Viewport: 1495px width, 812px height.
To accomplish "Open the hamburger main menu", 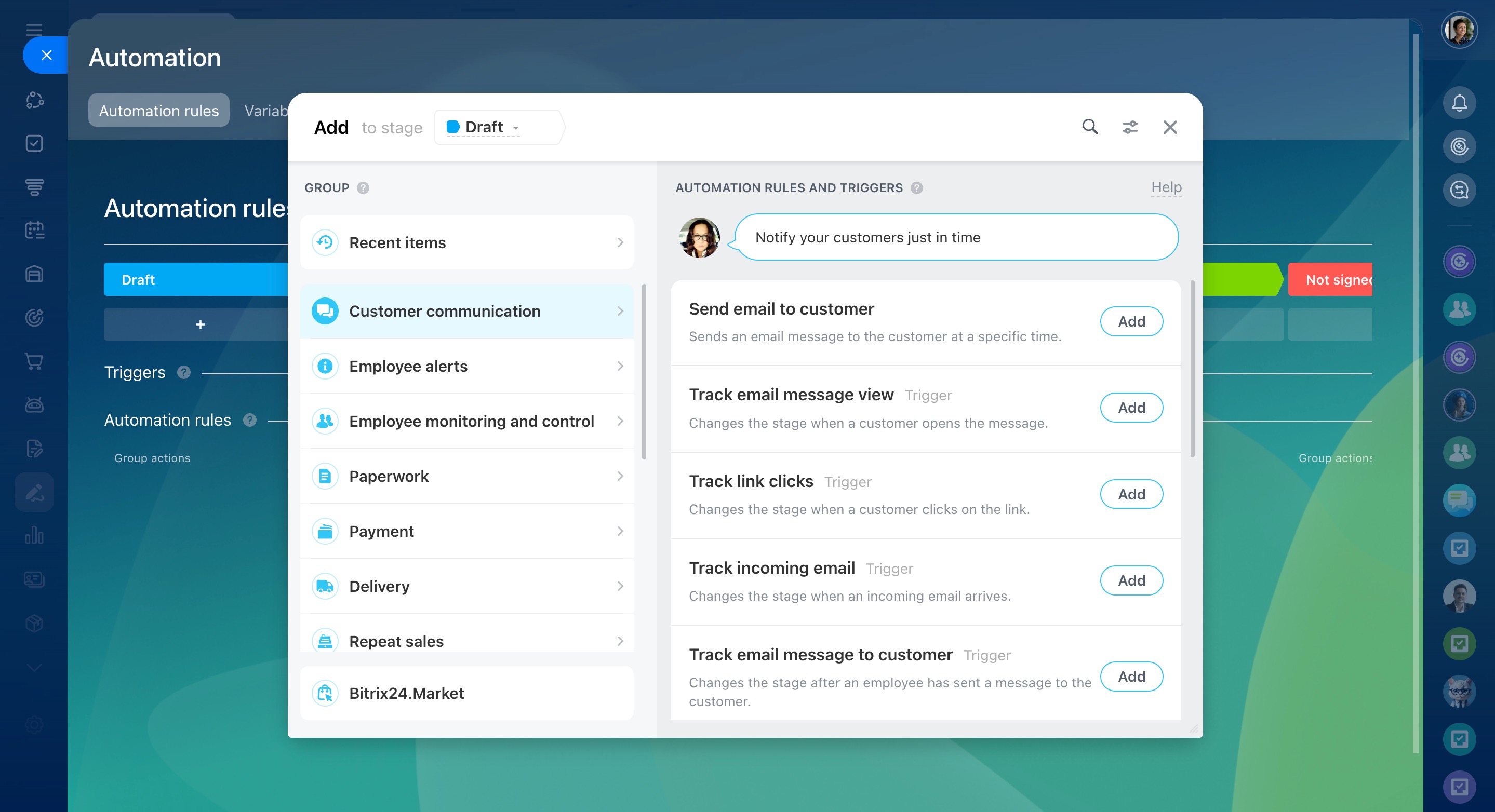I will pyautogui.click(x=34, y=29).
